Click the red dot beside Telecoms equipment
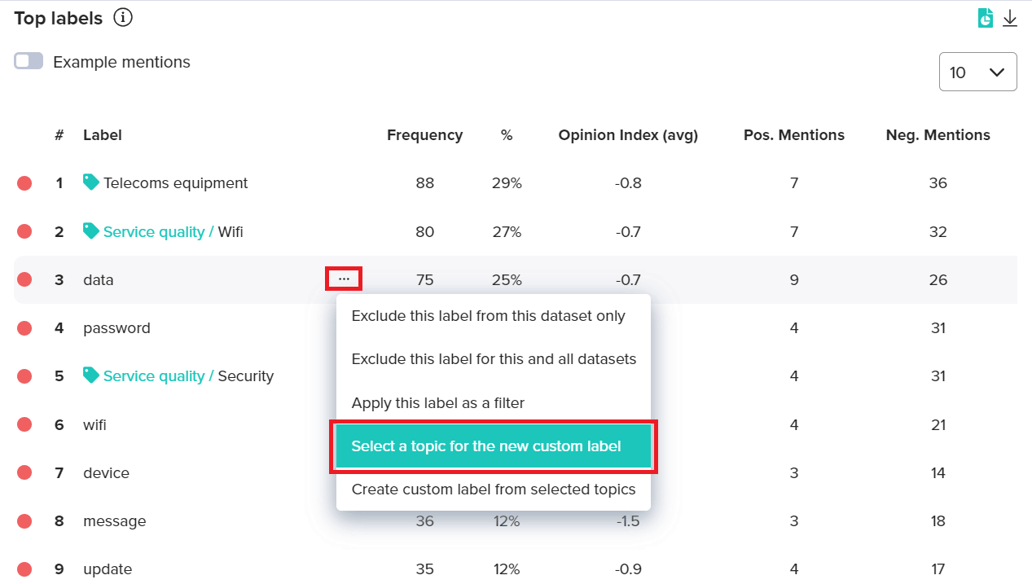The height and width of the screenshot is (584, 1032). pyautogui.click(x=25, y=183)
